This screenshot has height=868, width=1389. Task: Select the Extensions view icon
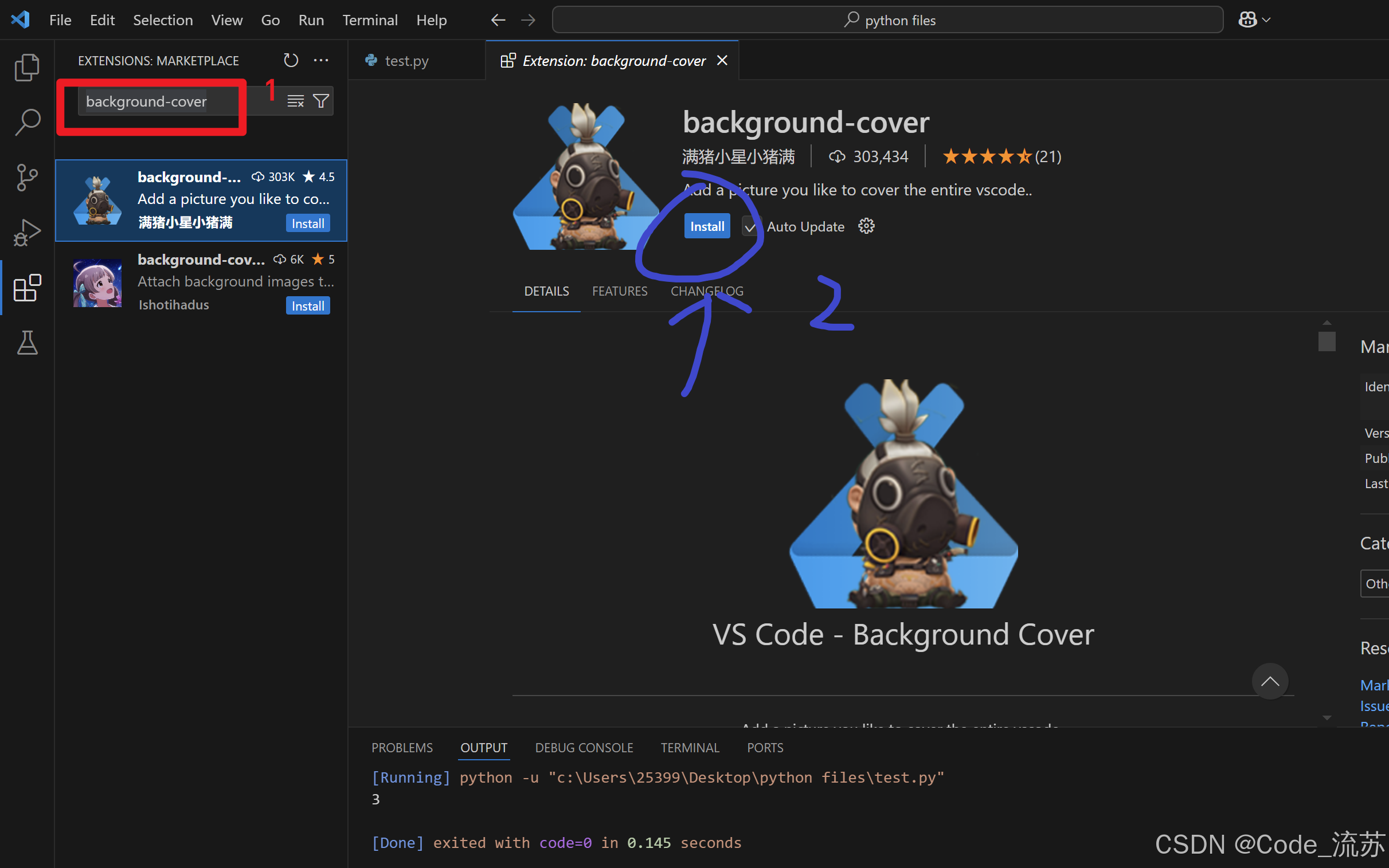click(x=27, y=288)
